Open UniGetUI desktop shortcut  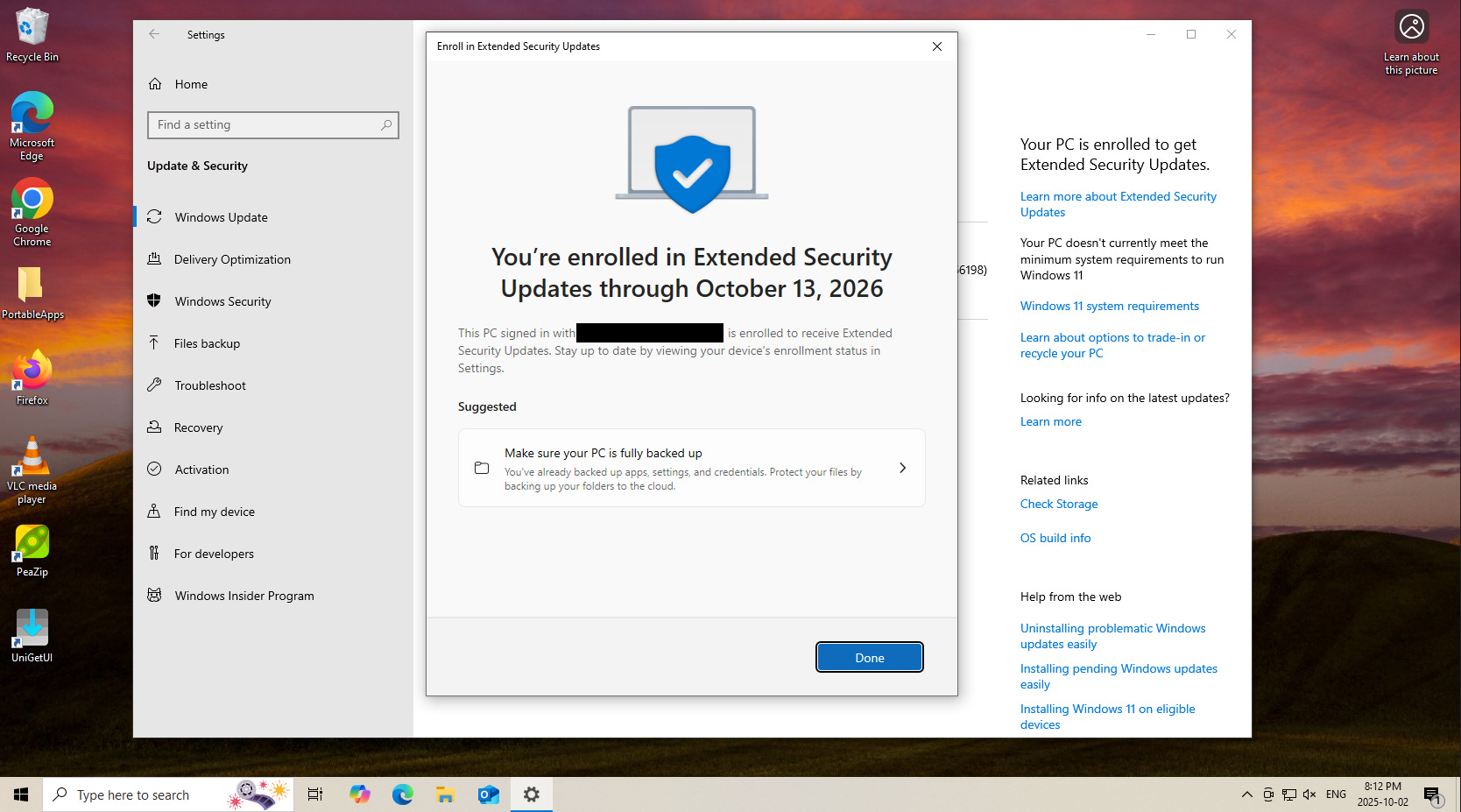coord(32,636)
